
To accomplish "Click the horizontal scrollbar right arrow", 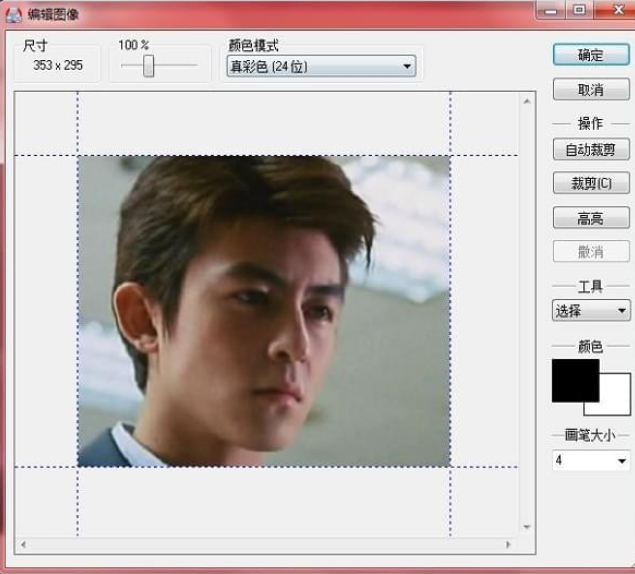I will point(508,544).
